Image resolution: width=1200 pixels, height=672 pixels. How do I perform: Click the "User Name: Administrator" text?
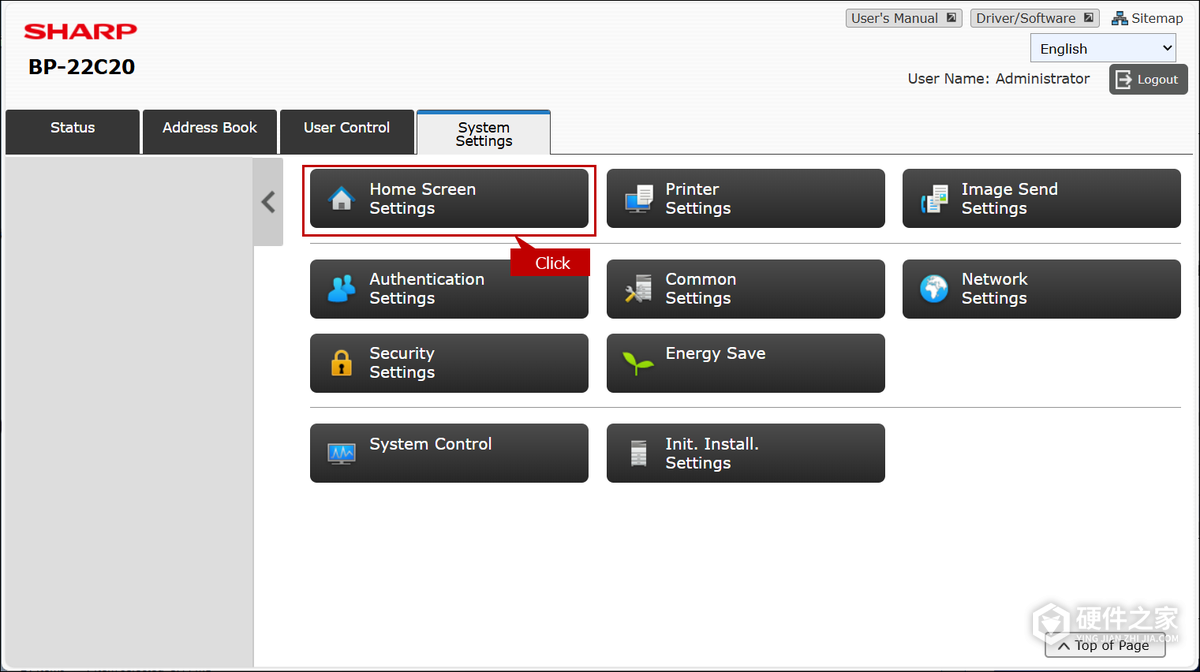coord(999,78)
